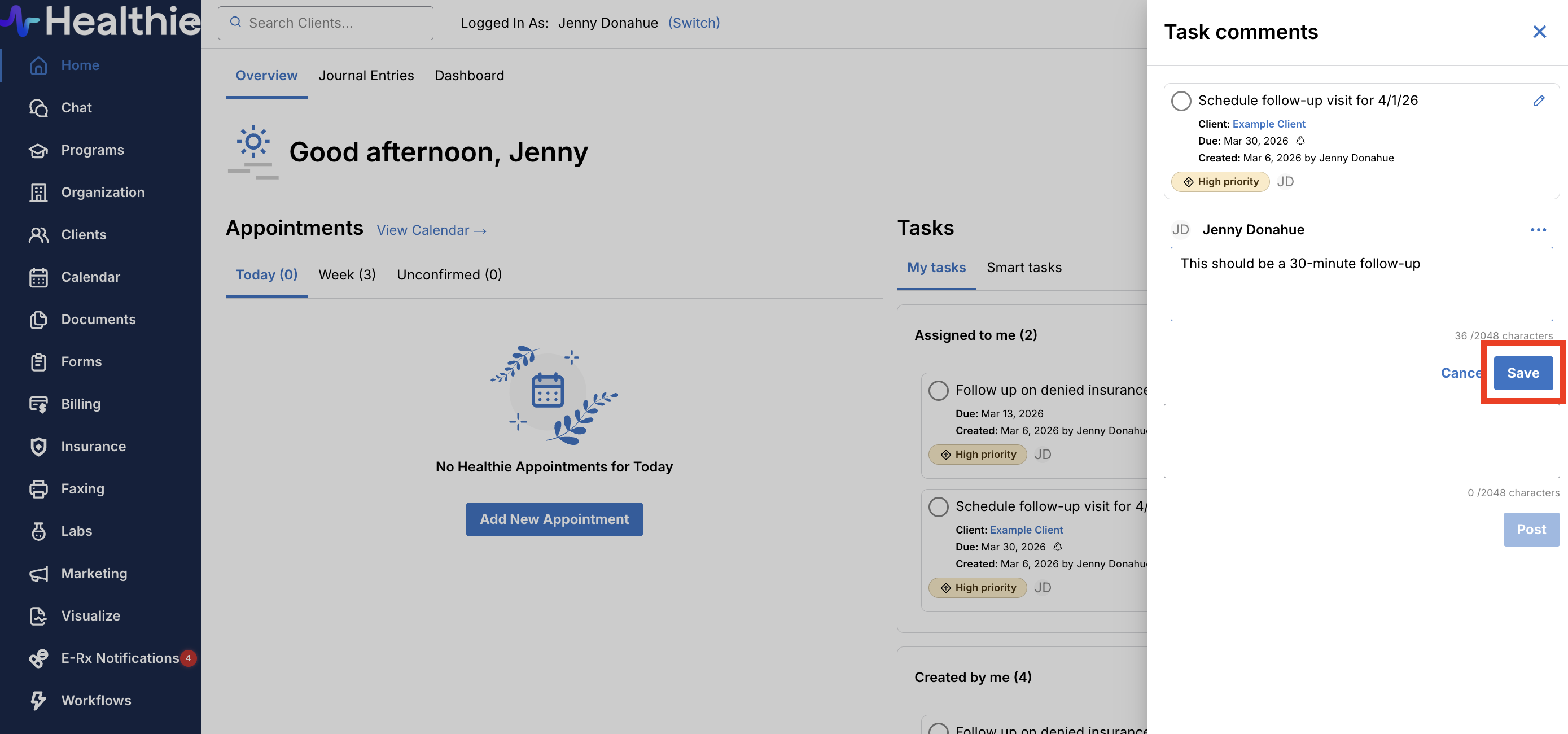
Task: Click the High priority tag in task comments
Action: pos(1220,181)
